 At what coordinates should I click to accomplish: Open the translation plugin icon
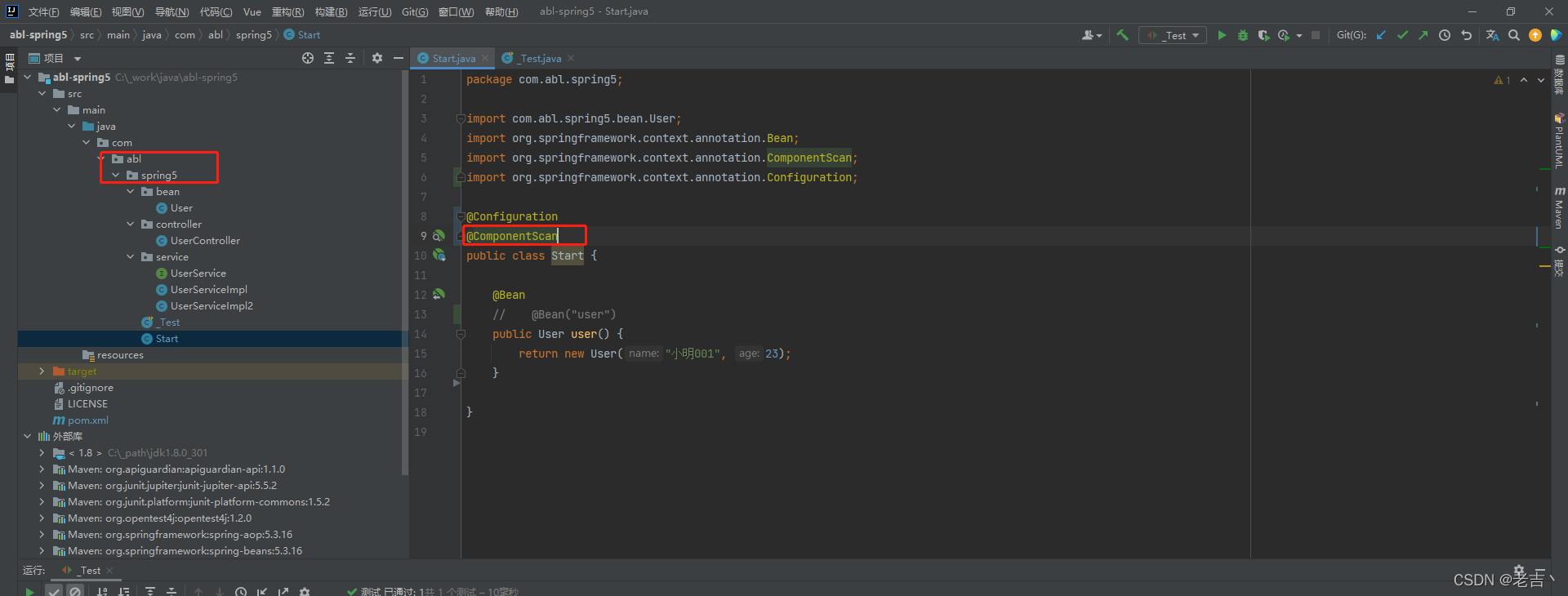point(1493,35)
